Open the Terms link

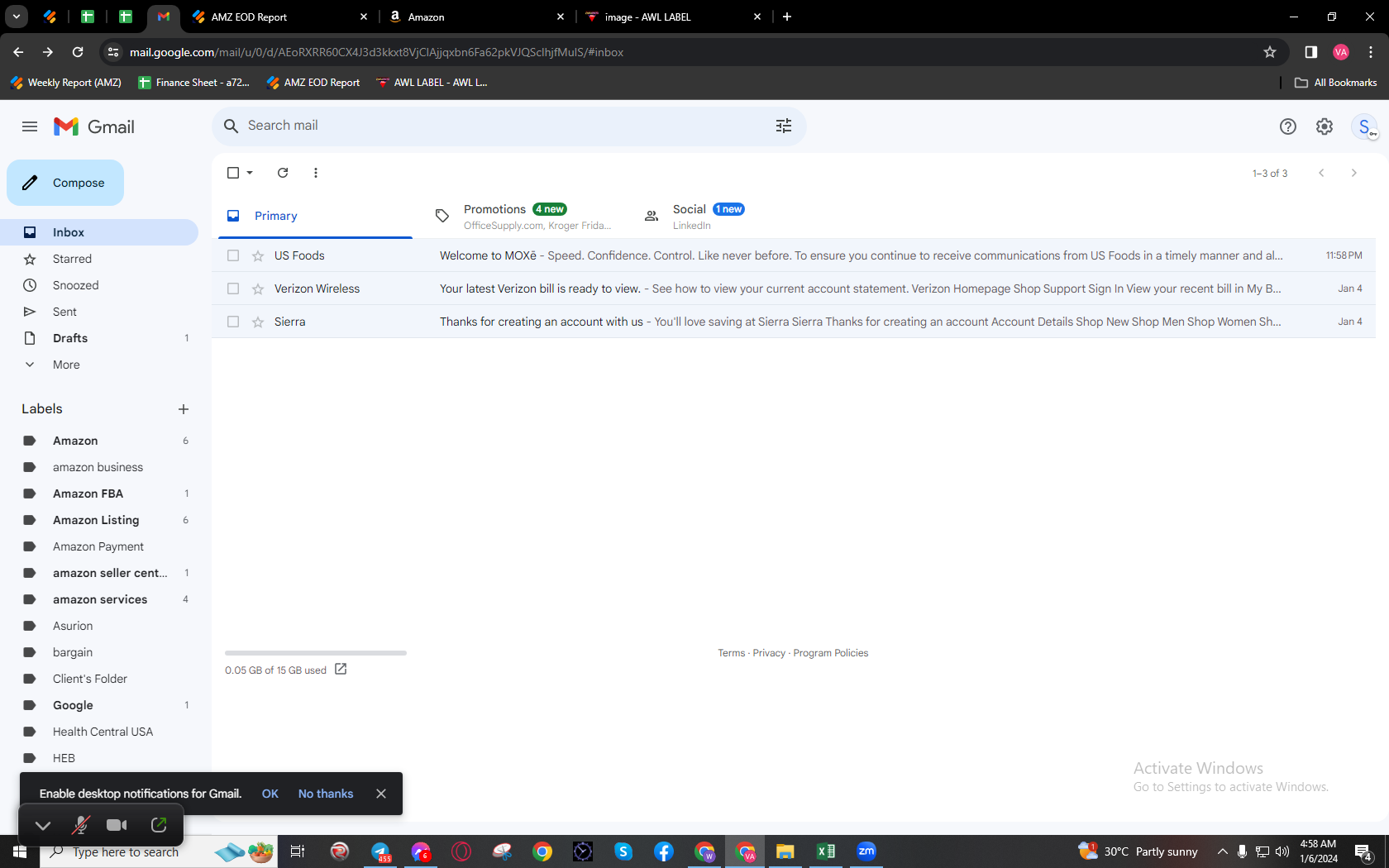tap(732, 653)
